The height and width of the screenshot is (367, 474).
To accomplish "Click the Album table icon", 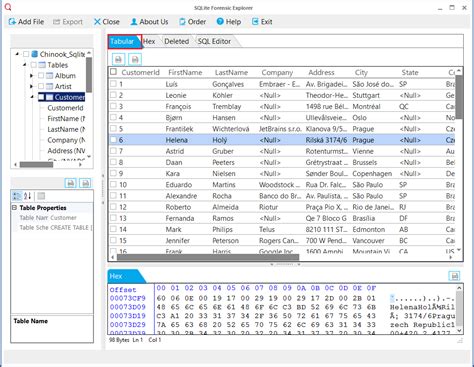I will [49, 76].
